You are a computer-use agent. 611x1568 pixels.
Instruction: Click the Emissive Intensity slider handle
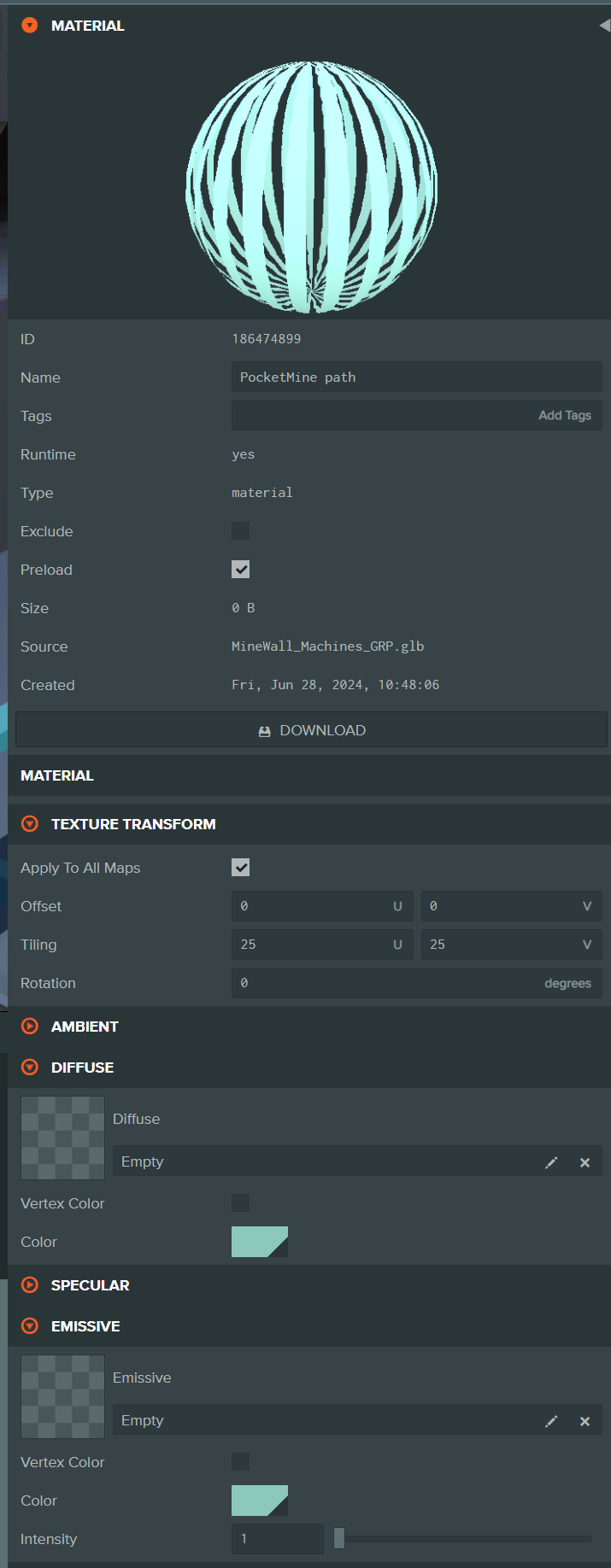(x=339, y=1539)
